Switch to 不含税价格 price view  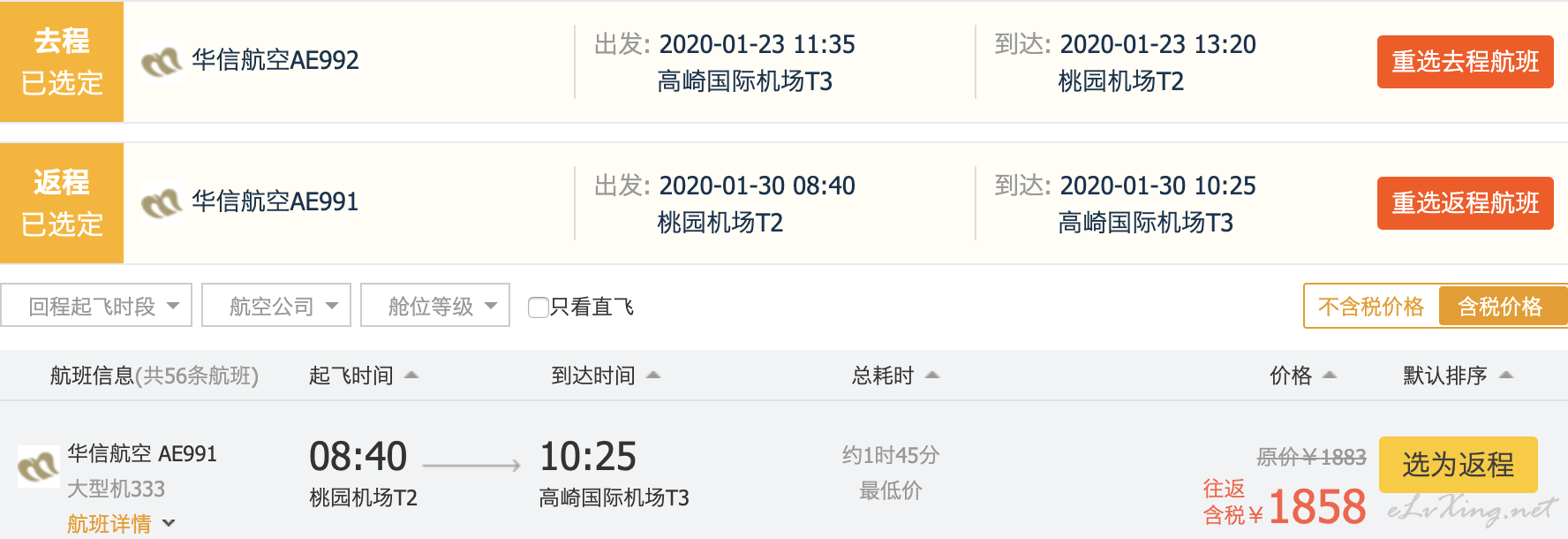point(1371,307)
